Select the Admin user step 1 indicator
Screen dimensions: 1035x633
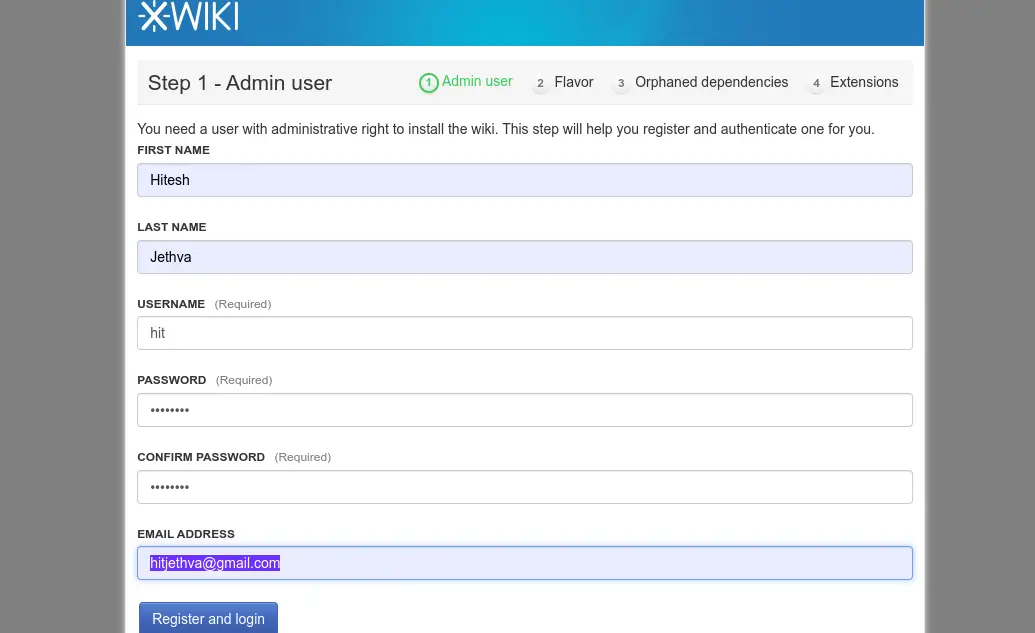[x=465, y=82]
